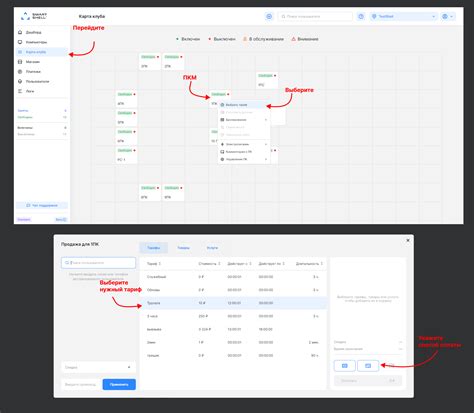Open Чат поддержки button in sidebar
This screenshot has width=474, height=413.
tap(42, 205)
